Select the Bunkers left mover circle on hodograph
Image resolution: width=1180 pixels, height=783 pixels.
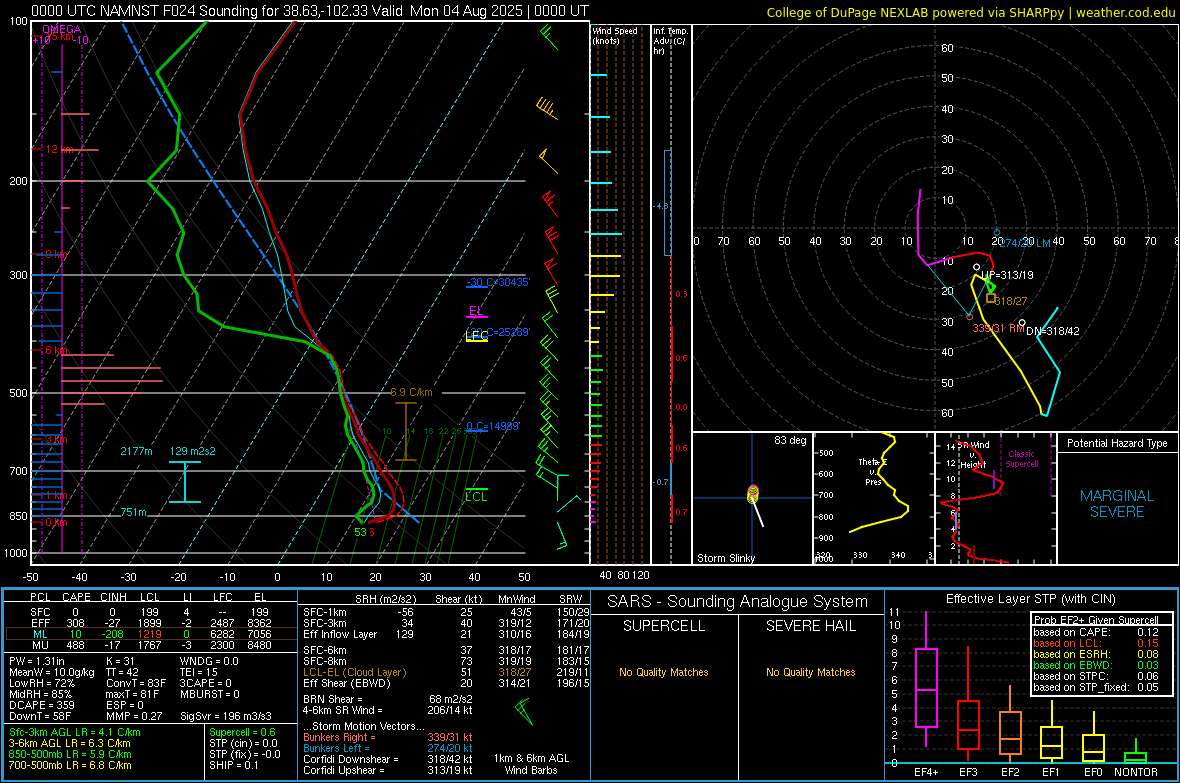click(x=996, y=233)
